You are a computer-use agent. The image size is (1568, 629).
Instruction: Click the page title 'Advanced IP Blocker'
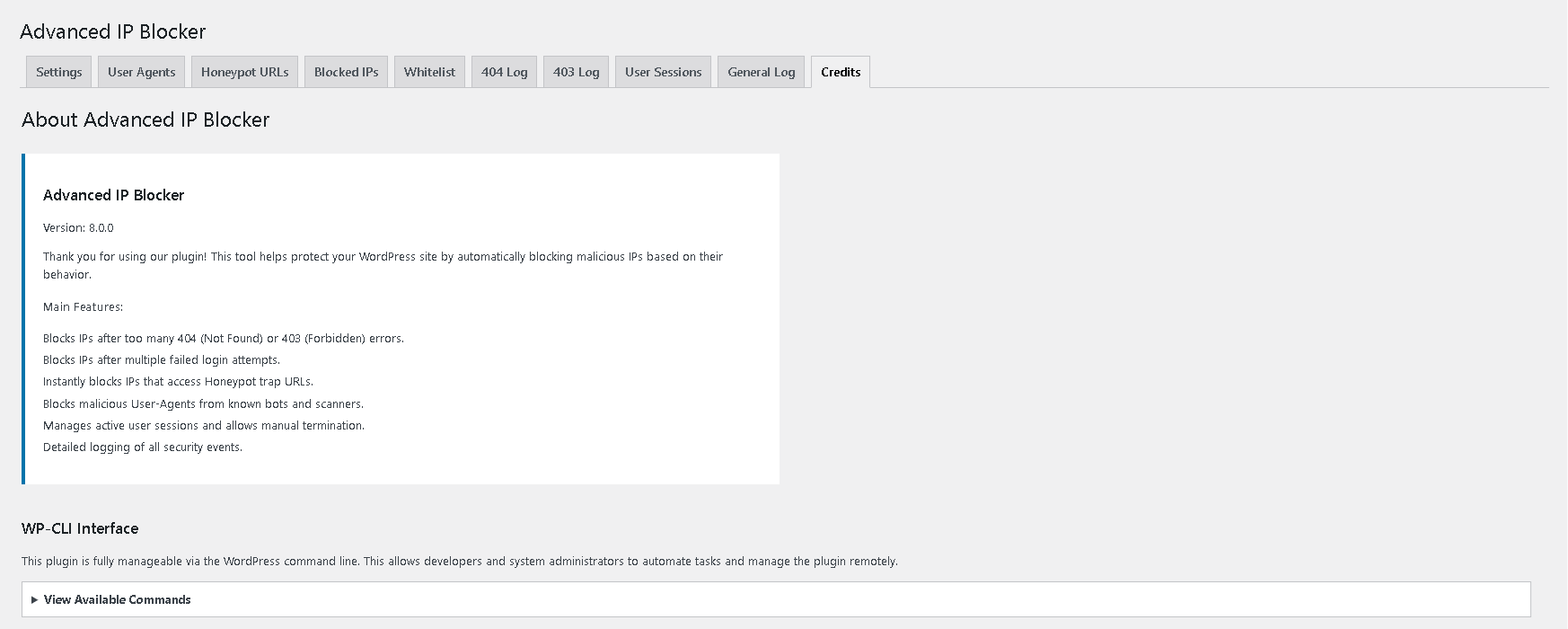pyautogui.click(x=113, y=31)
